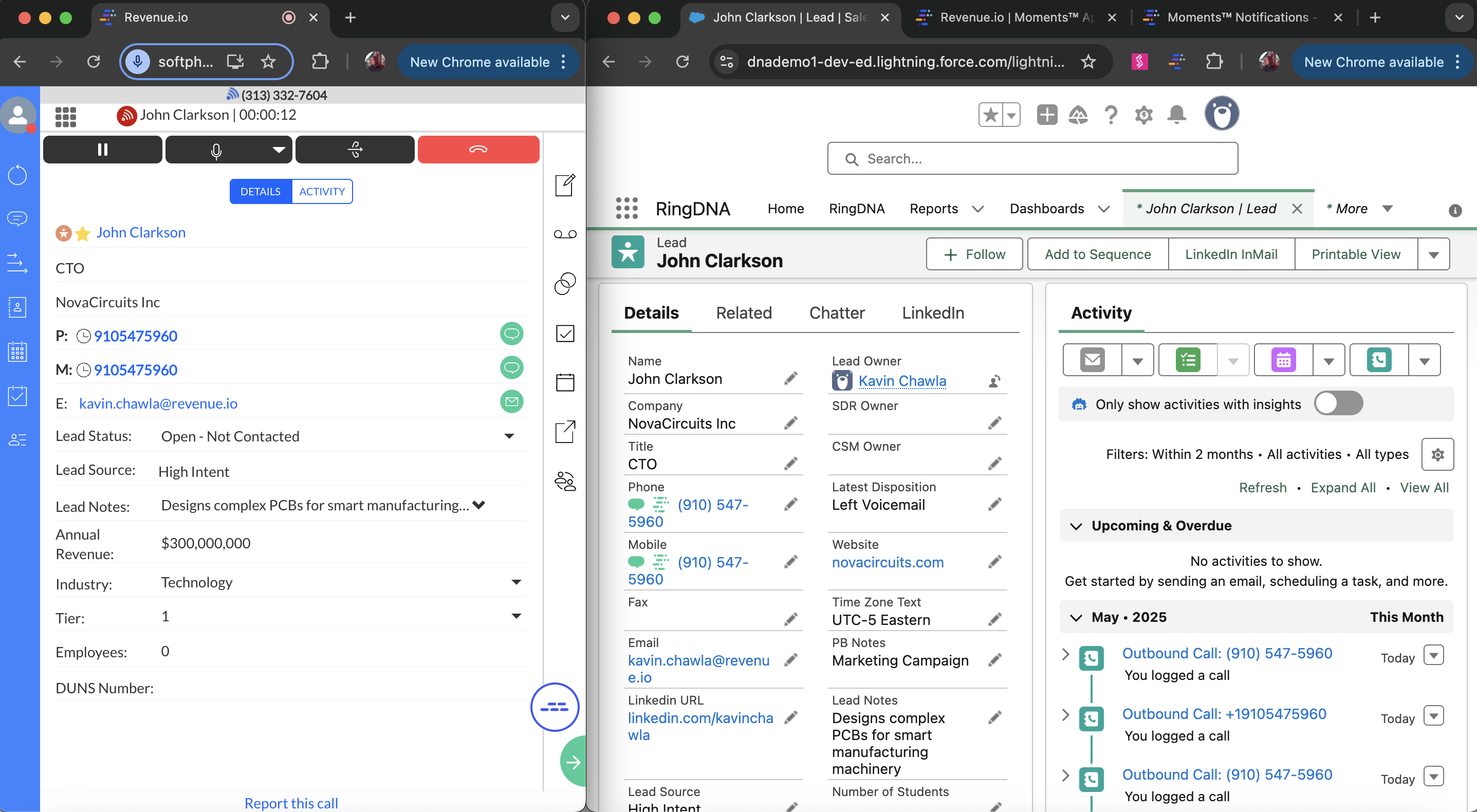Collapse the Upcoming & Overdue section
This screenshot has width=1477, height=812.
pos(1076,526)
